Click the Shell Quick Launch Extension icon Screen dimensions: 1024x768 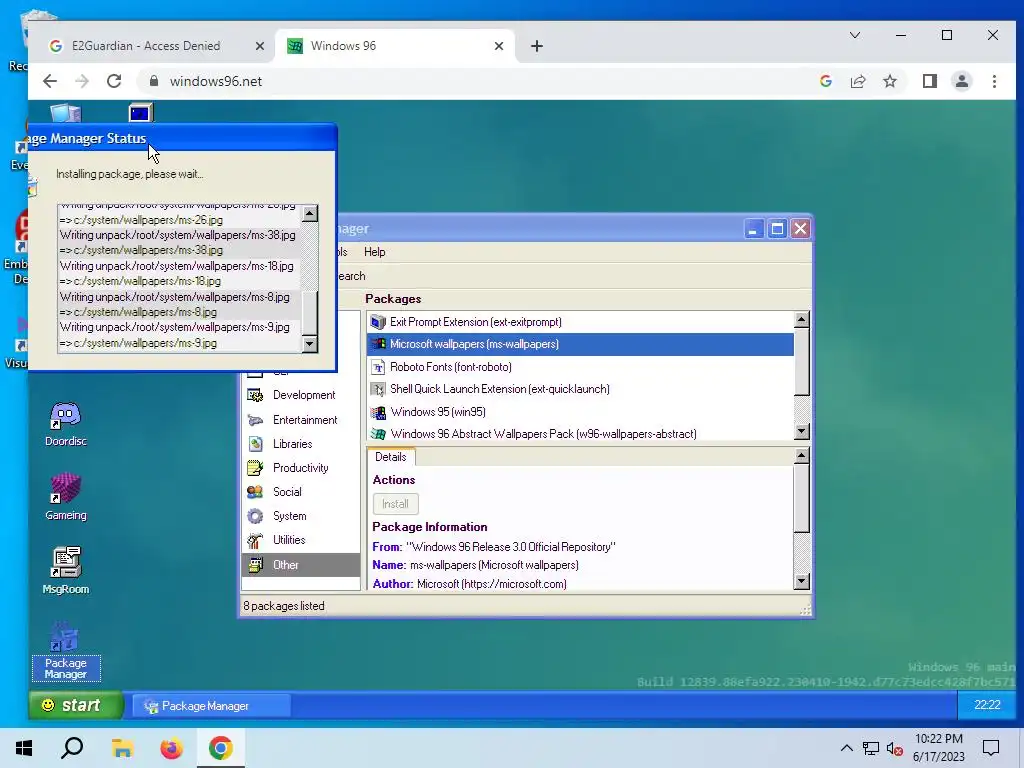point(377,389)
